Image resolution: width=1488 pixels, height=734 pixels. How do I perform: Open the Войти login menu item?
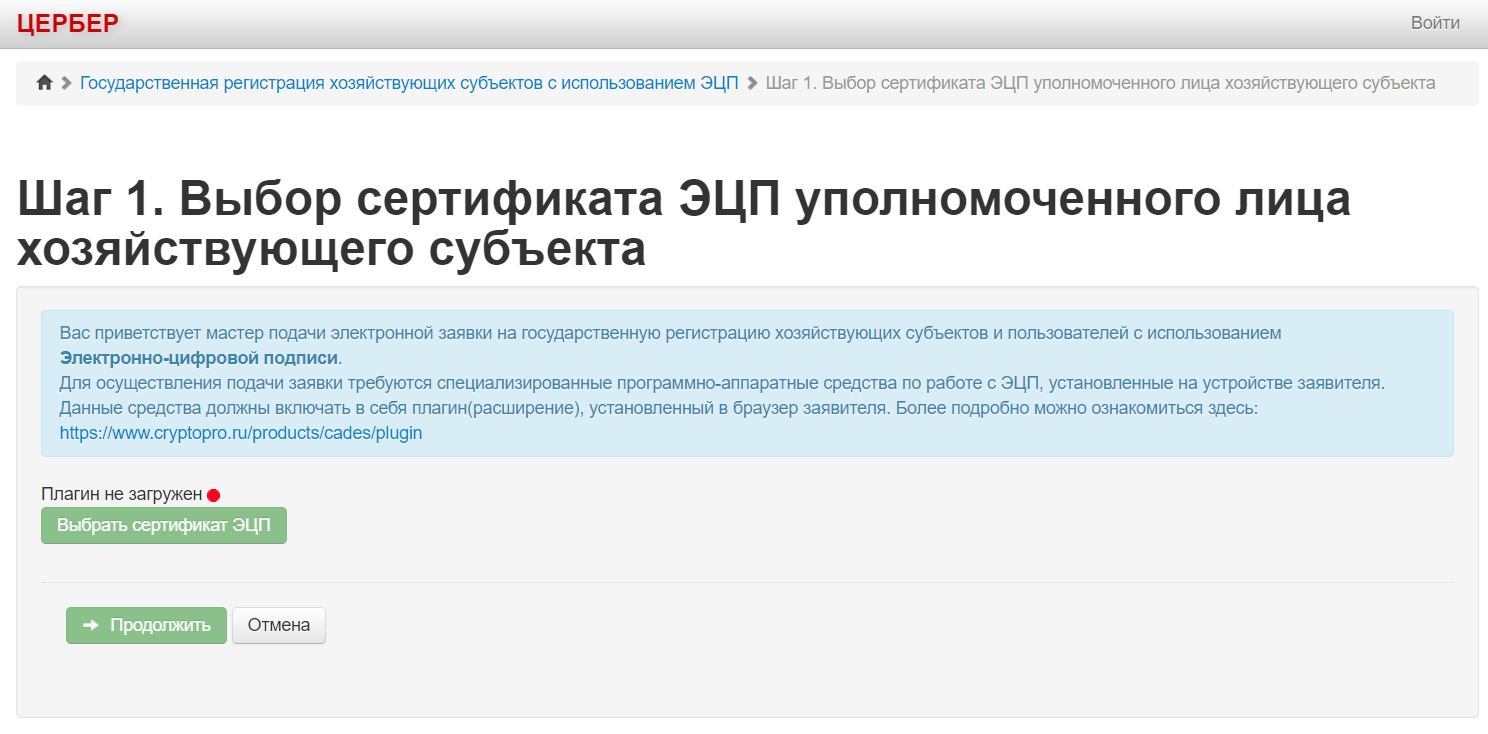[1435, 23]
